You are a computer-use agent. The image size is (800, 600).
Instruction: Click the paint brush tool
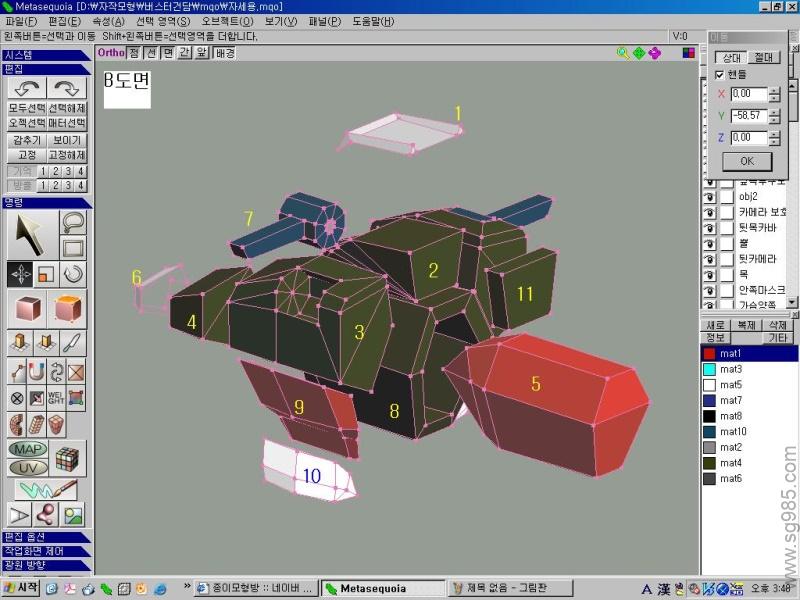46,490
